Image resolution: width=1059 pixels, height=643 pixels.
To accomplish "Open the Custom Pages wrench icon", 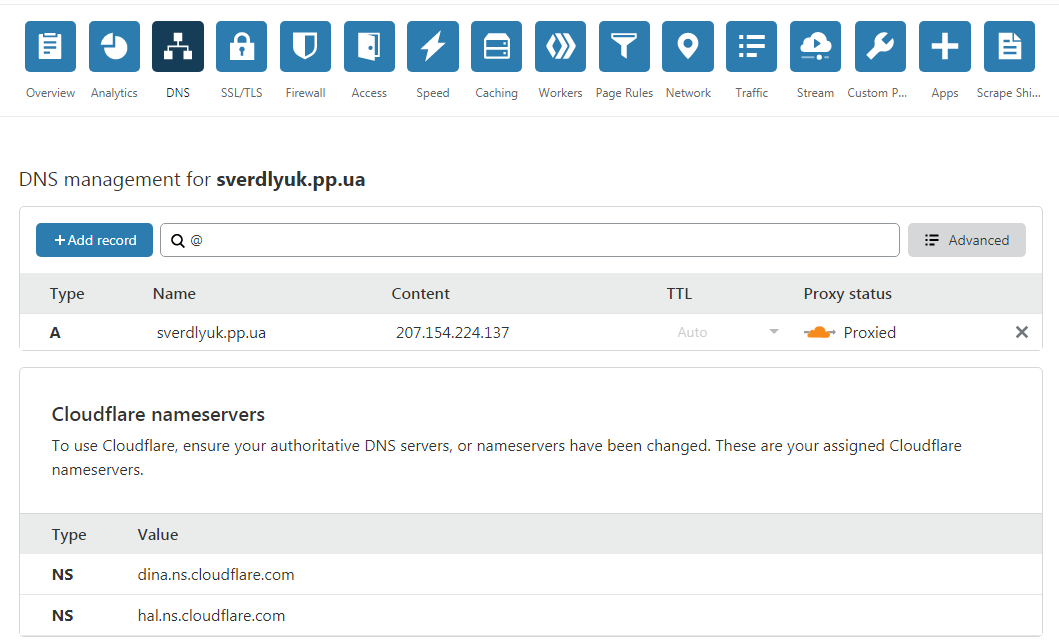I will [880, 47].
